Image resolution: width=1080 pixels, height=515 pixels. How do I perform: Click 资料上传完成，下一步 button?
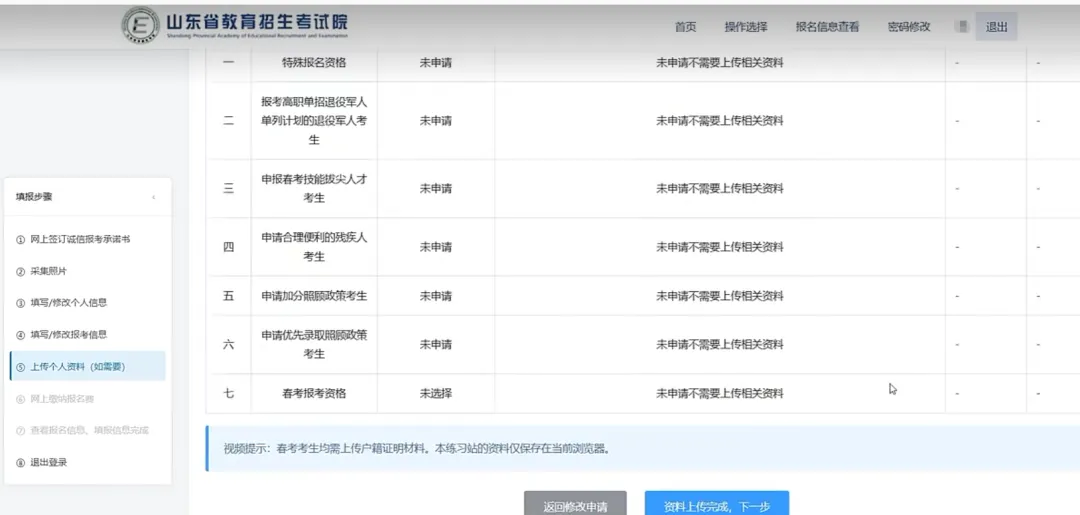(717, 505)
